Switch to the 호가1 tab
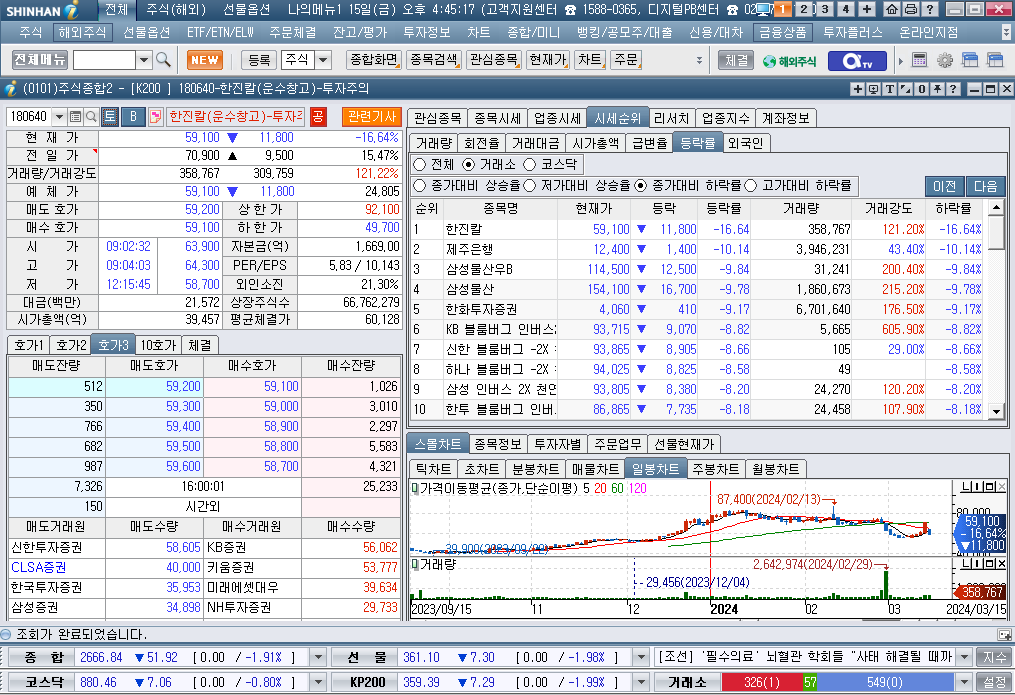Screen dimensions: 1015x695 28,345
